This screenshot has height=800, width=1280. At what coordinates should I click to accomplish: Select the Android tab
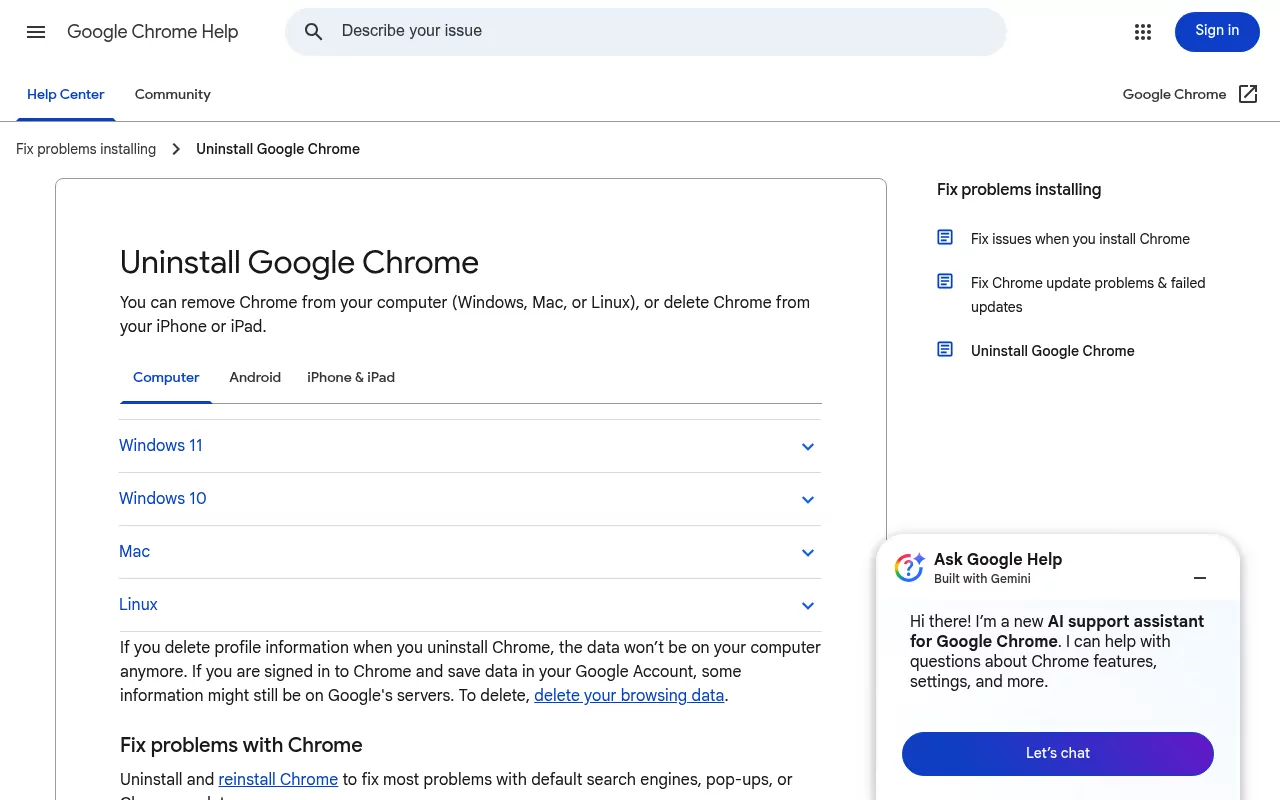point(255,378)
